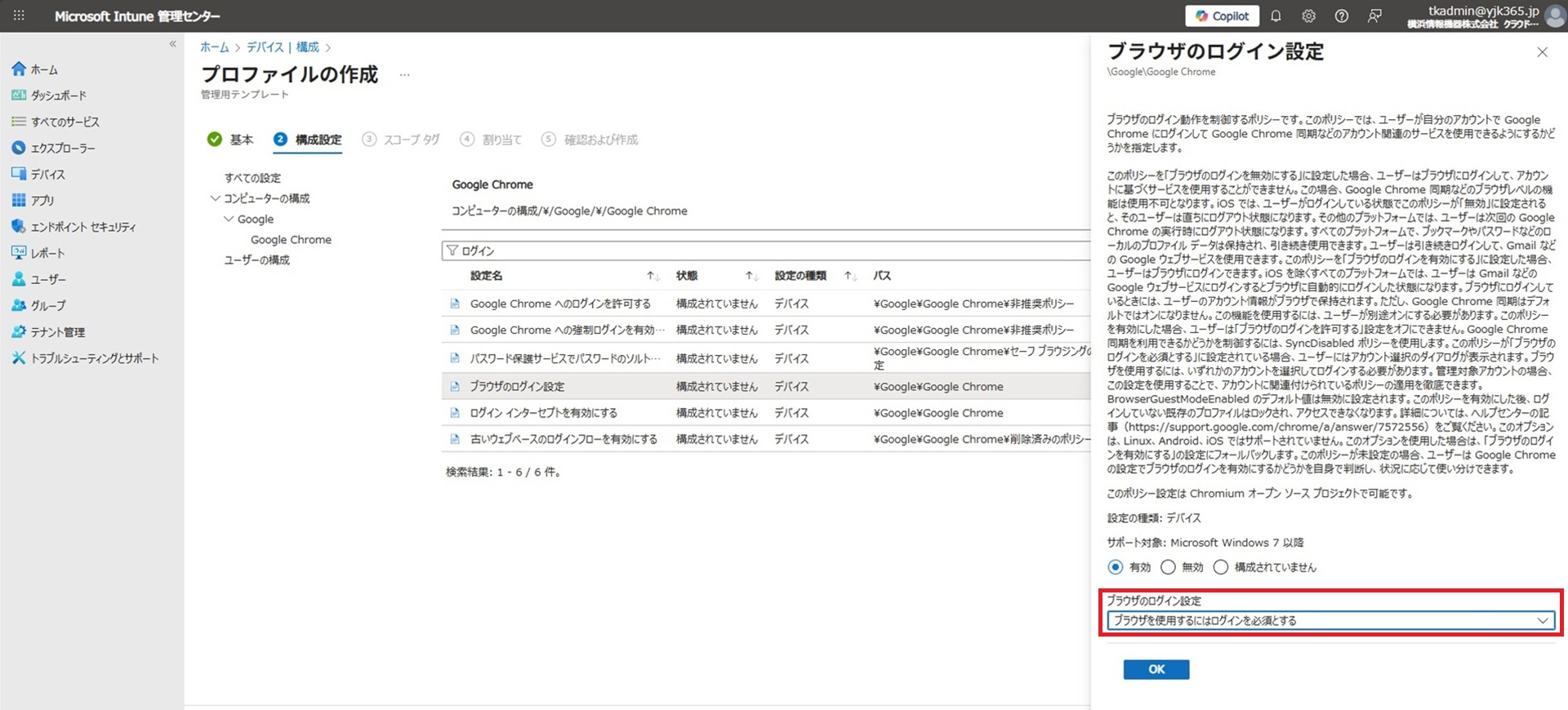The width and height of the screenshot is (1568, 710).
Task: Switch to the スコープ タグ step tab
Action: [x=402, y=140]
